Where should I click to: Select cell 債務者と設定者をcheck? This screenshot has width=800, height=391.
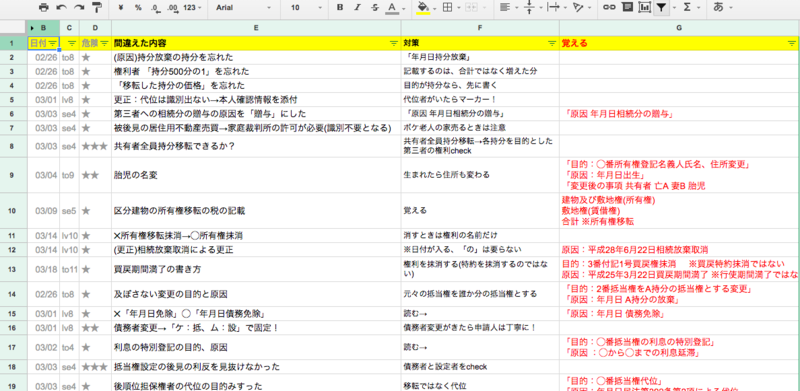click(x=480, y=366)
